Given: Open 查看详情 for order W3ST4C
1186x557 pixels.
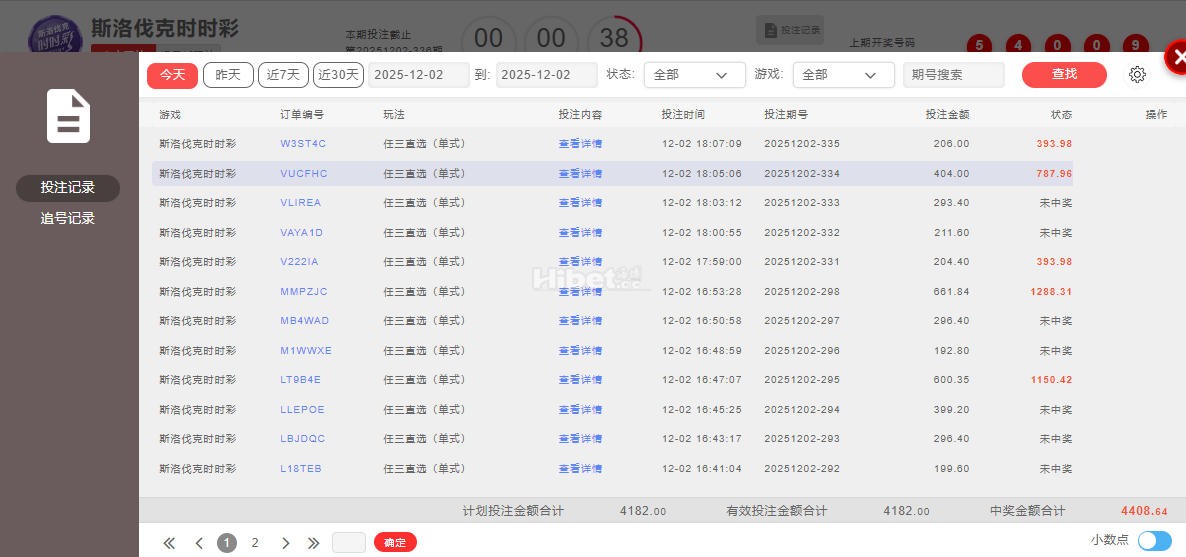Looking at the screenshot, I should pyautogui.click(x=580, y=144).
